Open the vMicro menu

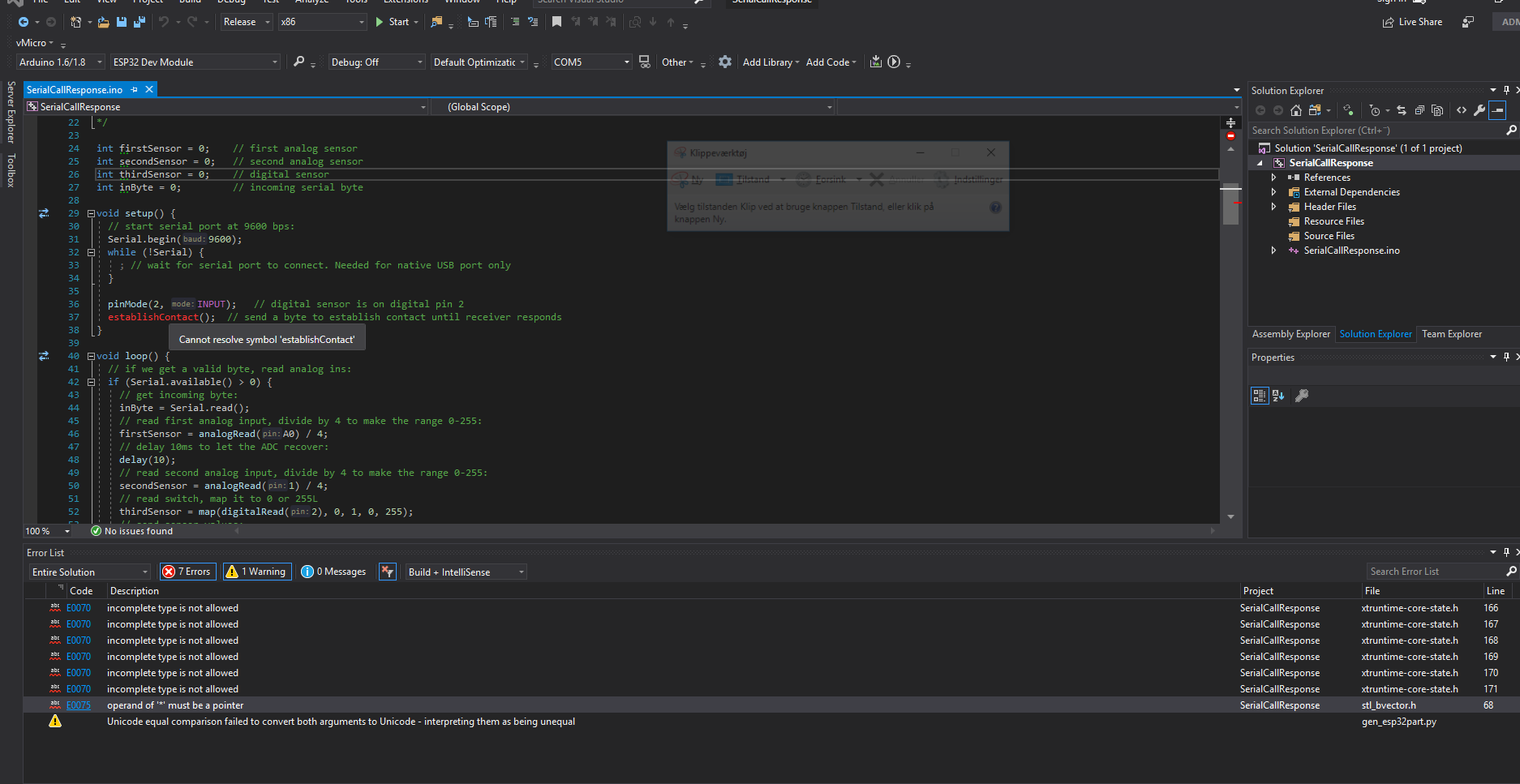click(x=35, y=43)
